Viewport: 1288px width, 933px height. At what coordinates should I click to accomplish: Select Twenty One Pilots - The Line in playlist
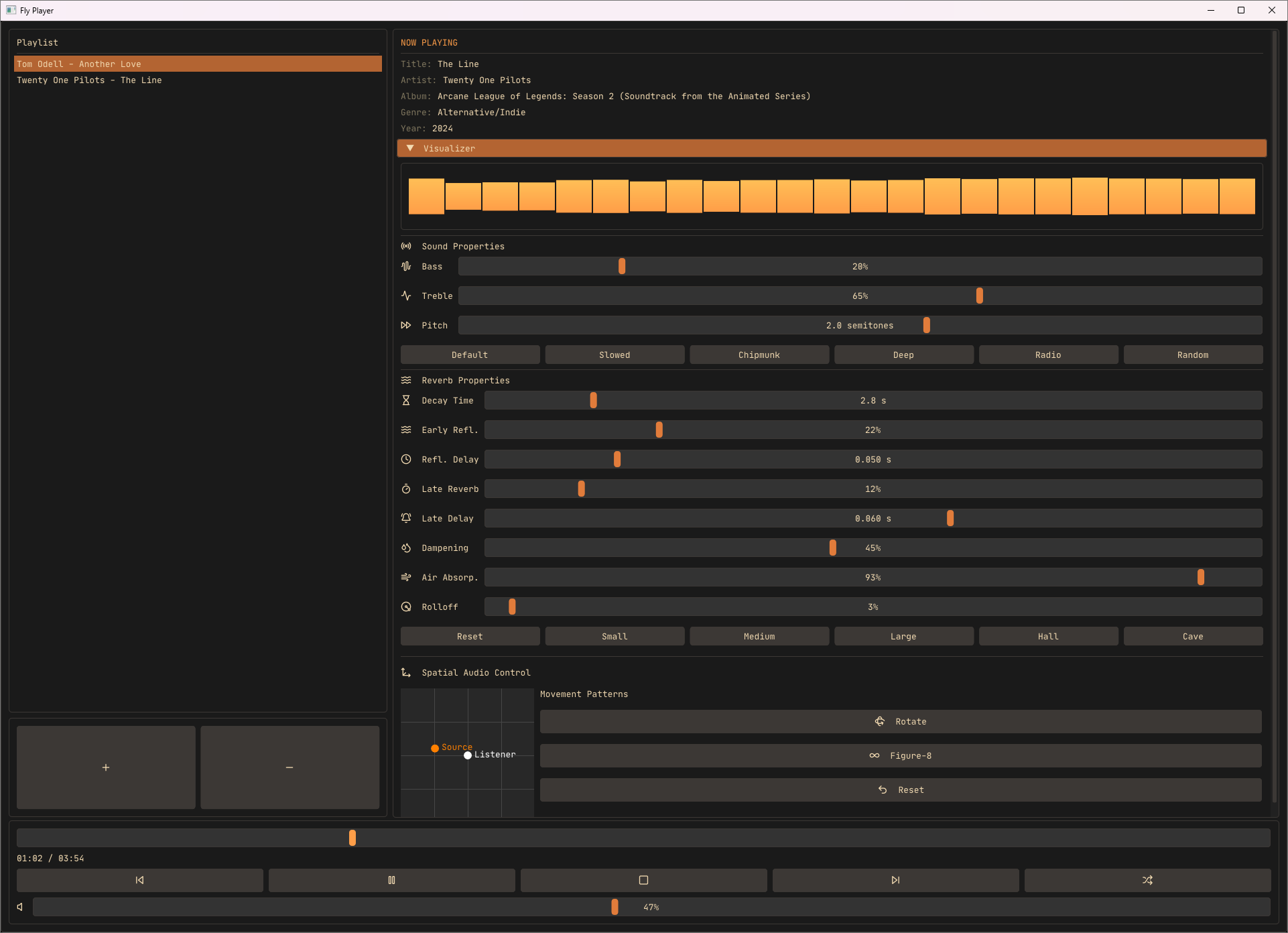click(x=89, y=80)
